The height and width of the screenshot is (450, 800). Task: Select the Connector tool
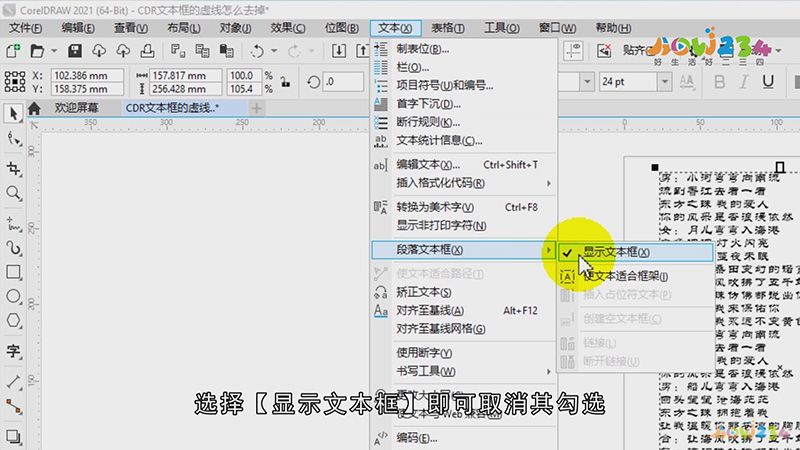[x=14, y=406]
